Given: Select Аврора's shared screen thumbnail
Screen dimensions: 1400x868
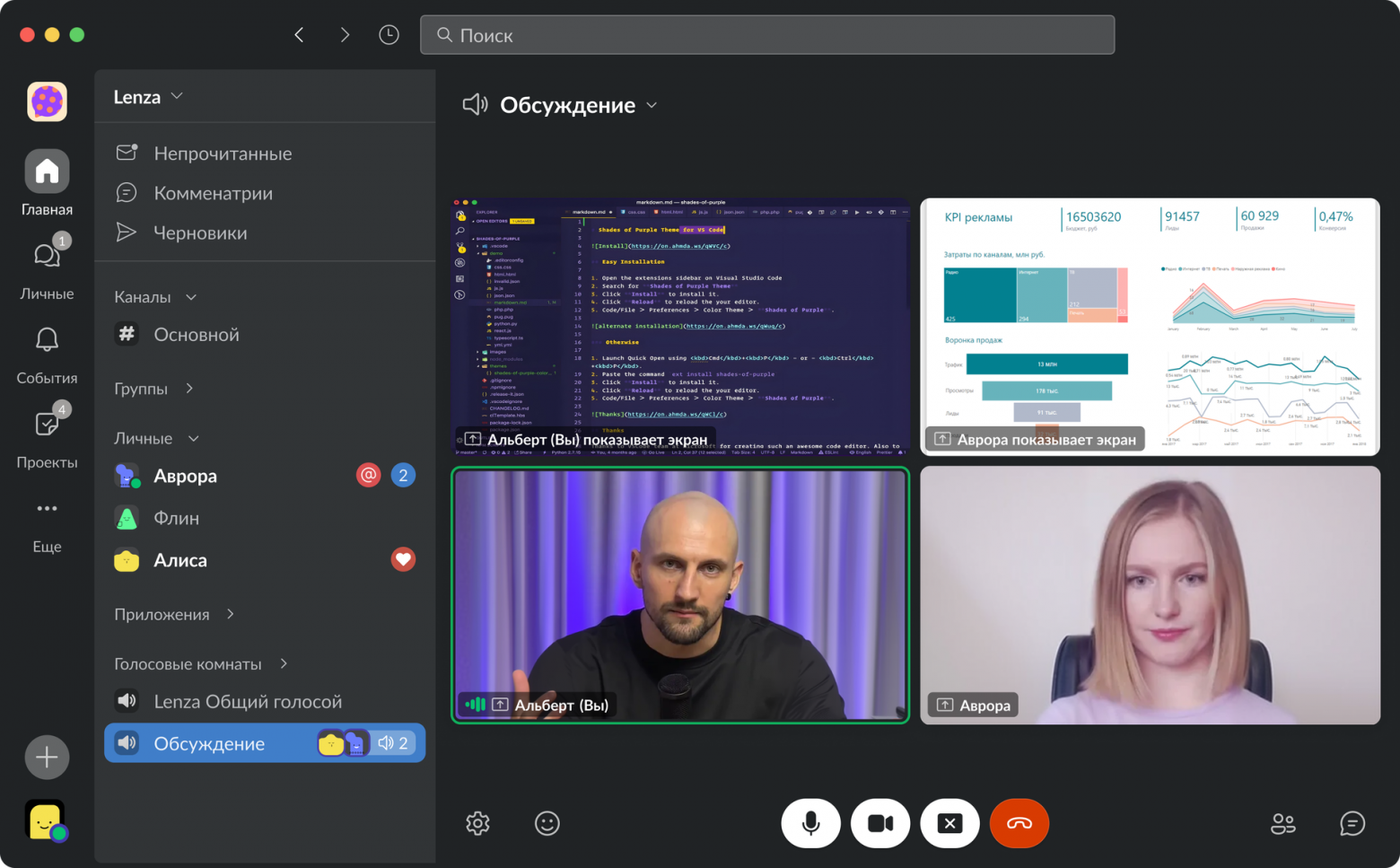Looking at the screenshot, I should point(1150,327).
